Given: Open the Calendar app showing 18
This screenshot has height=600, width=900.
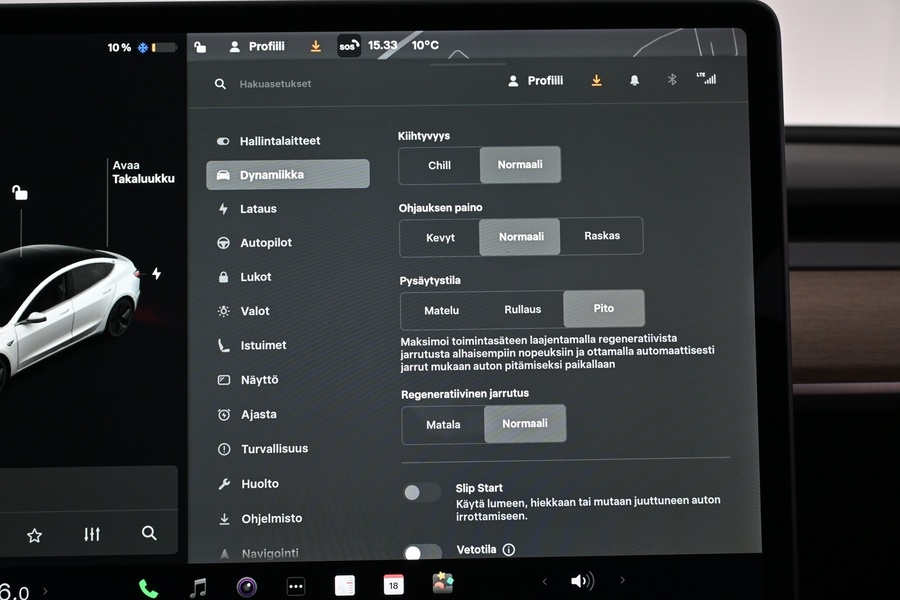Looking at the screenshot, I should [393, 585].
